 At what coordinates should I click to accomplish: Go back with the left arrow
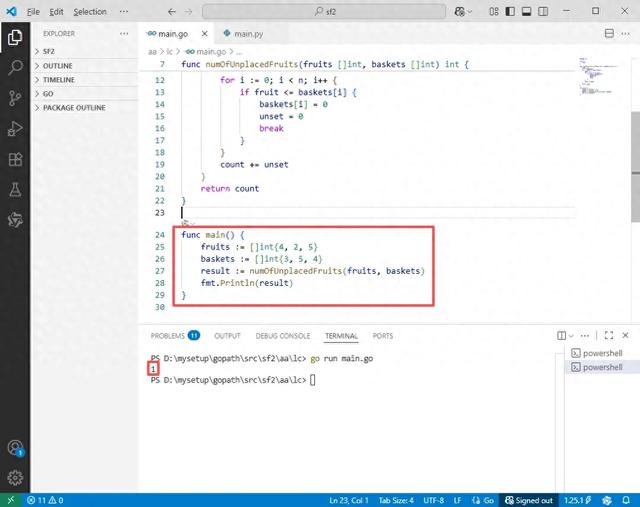point(172,12)
